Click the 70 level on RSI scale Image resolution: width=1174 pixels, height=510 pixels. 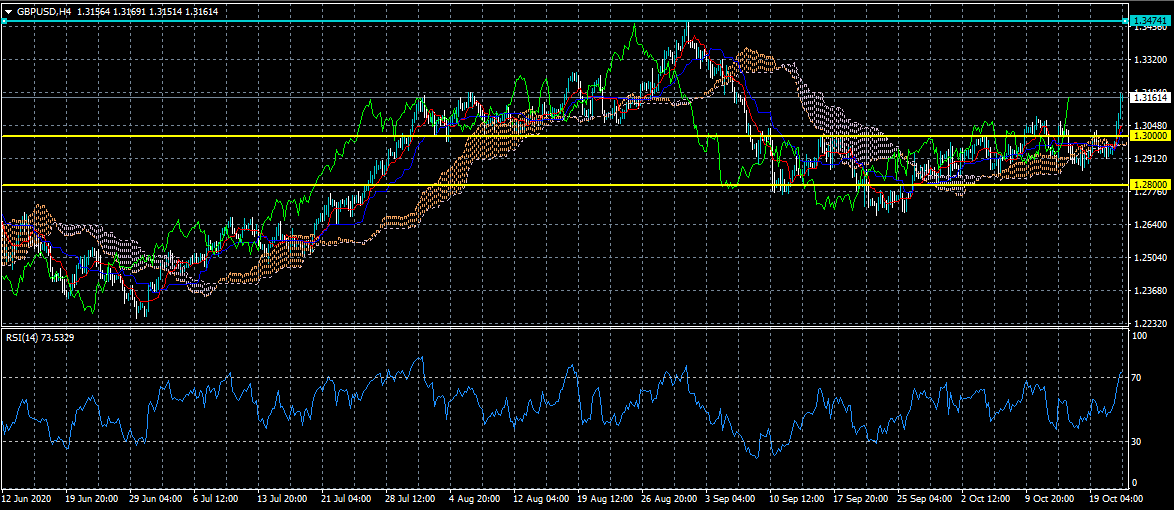click(1136, 378)
